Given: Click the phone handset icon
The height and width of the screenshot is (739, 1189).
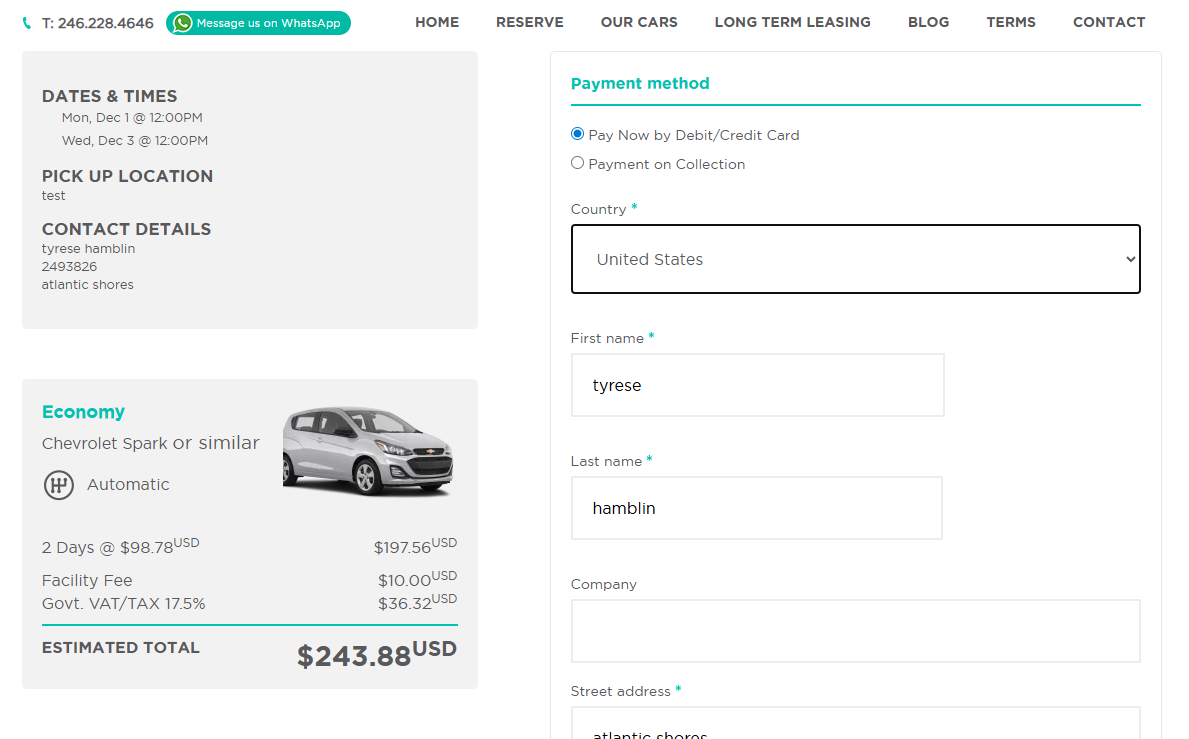Looking at the screenshot, I should click(27, 23).
